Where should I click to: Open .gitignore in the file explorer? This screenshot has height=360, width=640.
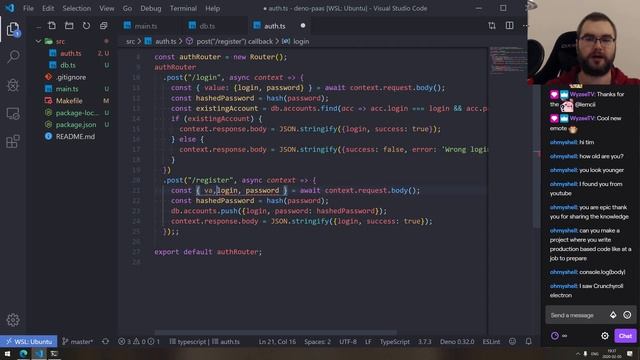(71, 77)
